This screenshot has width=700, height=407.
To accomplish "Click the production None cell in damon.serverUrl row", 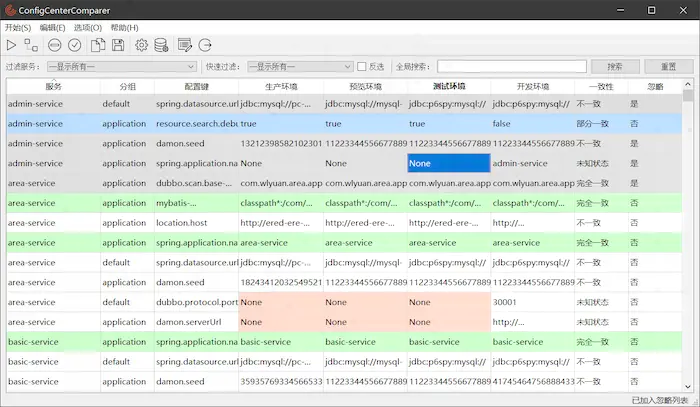I will (x=281, y=322).
